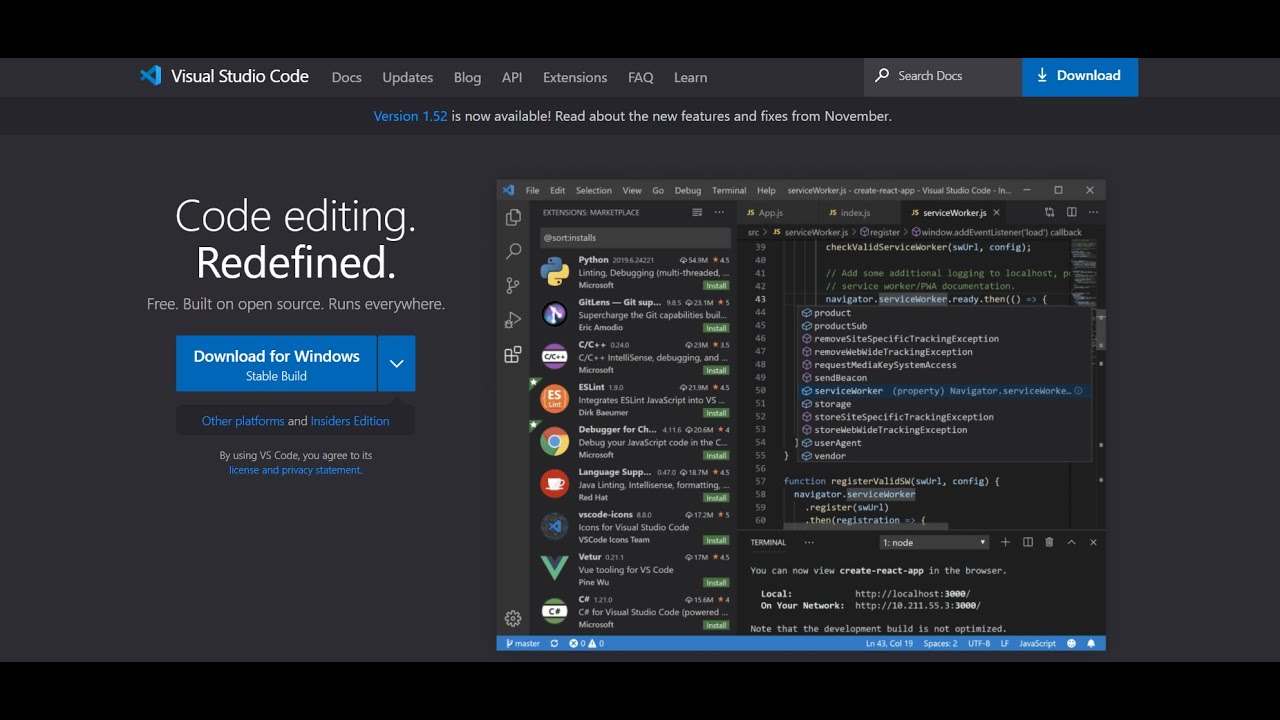Screen dimensions: 1280x720
Task: Open the API nav item
Action: coord(512,77)
